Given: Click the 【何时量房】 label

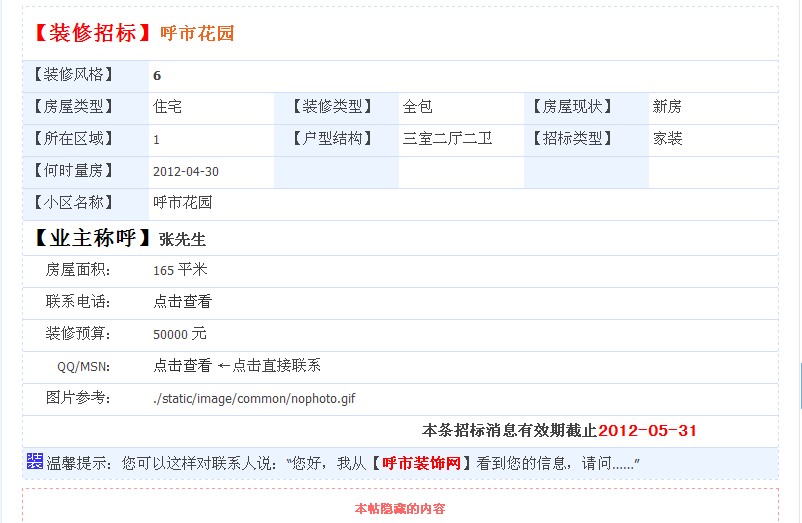Looking at the screenshot, I should 73,171.
